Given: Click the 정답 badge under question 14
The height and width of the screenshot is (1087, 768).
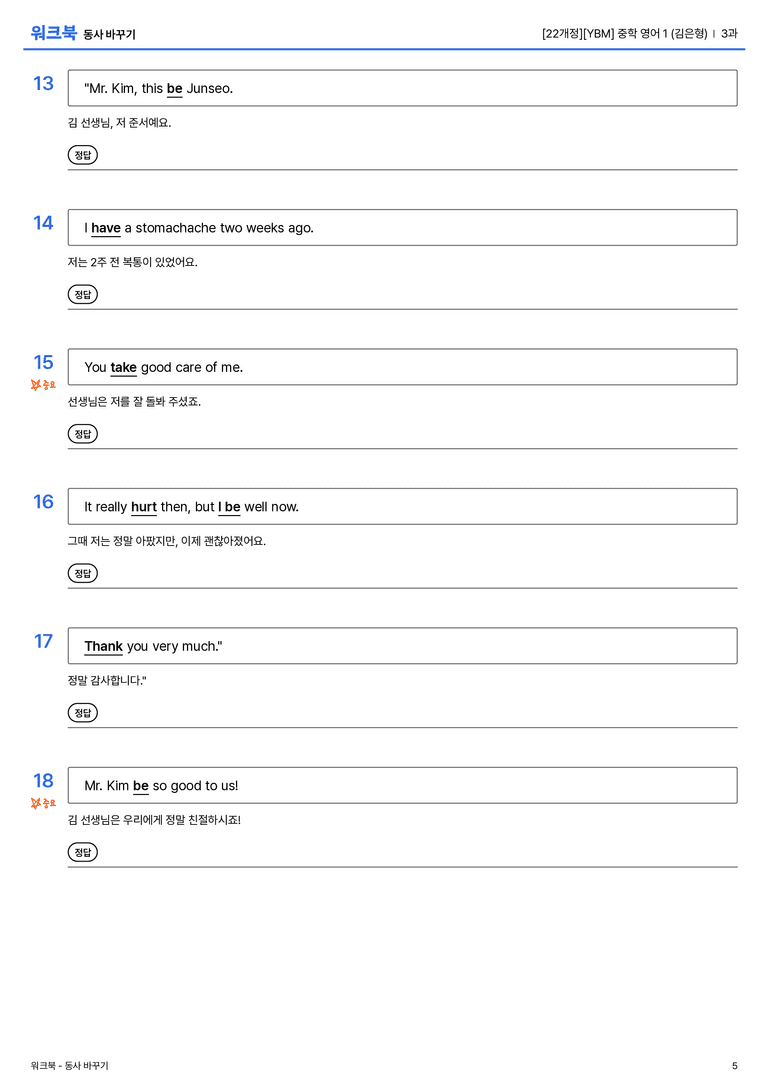Looking at the screenshot, I should (x=82, y=295).
